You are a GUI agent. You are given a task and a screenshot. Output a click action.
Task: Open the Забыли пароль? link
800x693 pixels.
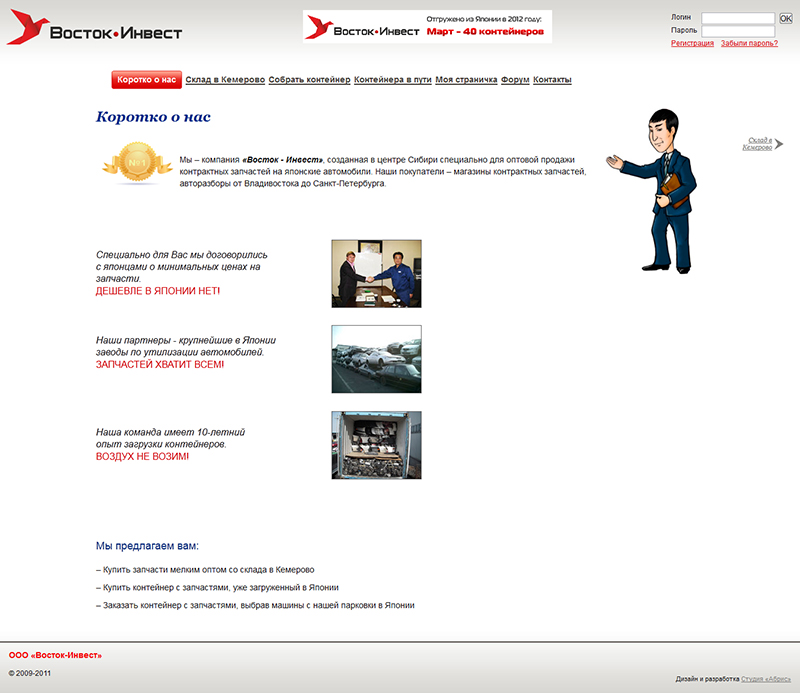749,43
